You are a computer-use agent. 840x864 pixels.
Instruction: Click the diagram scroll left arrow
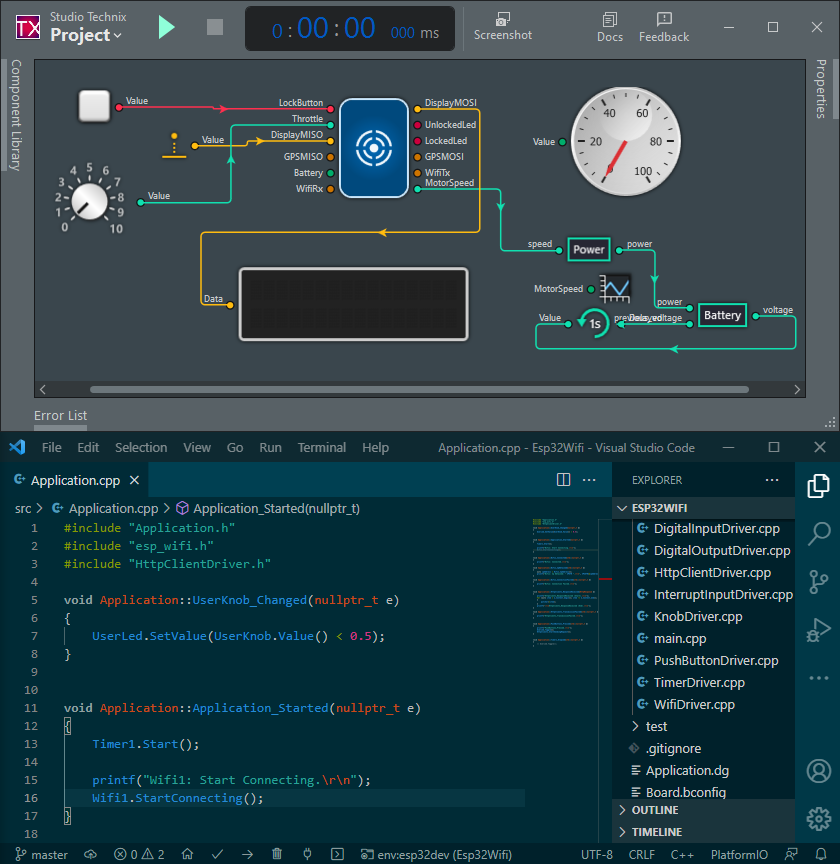pos(42,390)
